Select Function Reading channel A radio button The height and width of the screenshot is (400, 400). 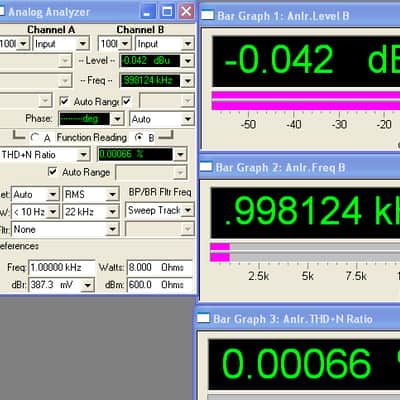35,137
